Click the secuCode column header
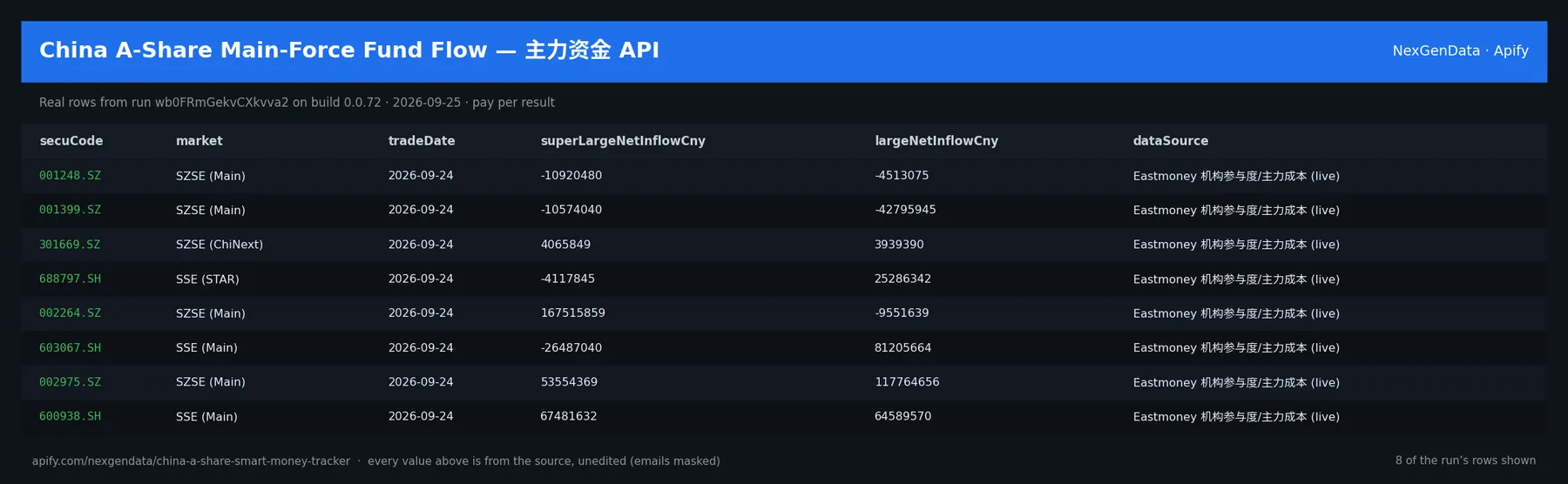Screen dimensions: 1568x484 click(x=71, y=141)
